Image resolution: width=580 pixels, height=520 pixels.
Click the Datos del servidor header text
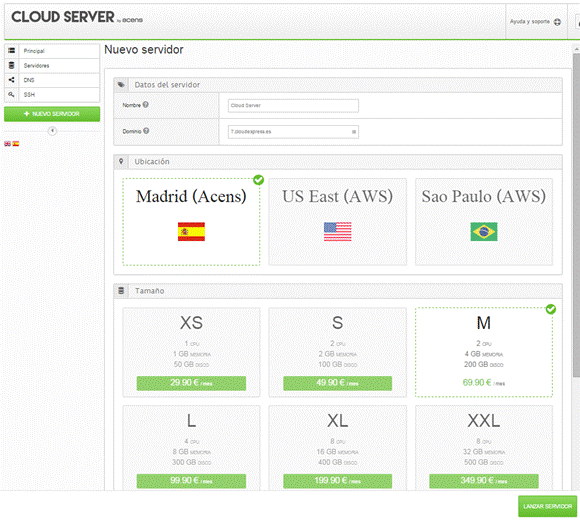167,85
